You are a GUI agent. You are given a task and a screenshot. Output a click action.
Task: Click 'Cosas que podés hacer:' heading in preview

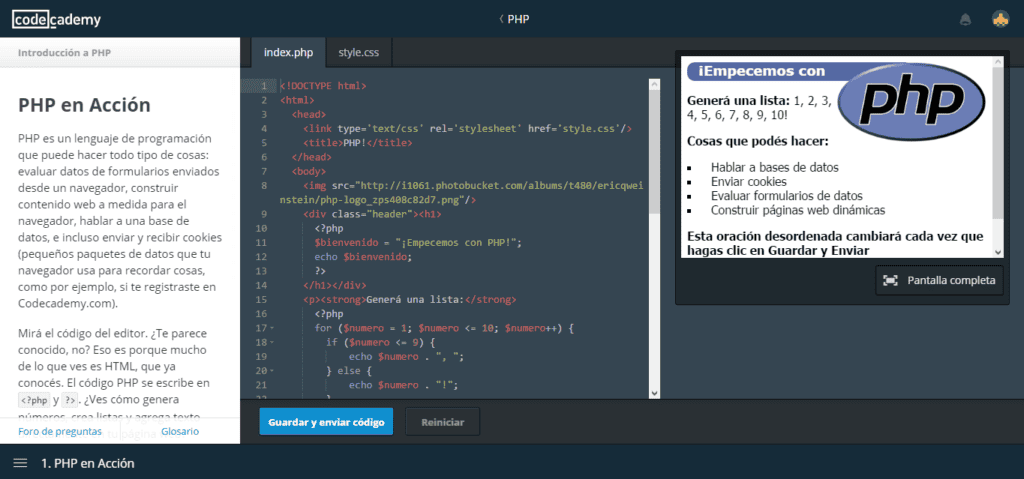coord(758,141)
